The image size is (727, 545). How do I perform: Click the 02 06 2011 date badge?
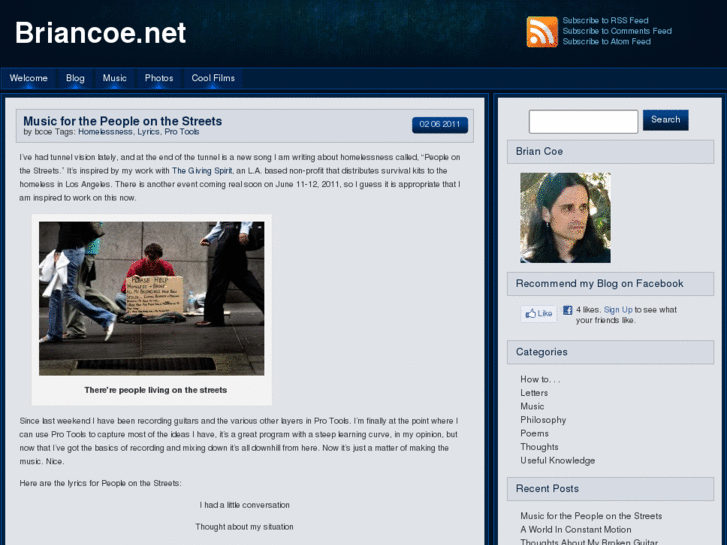pos(440,124)
